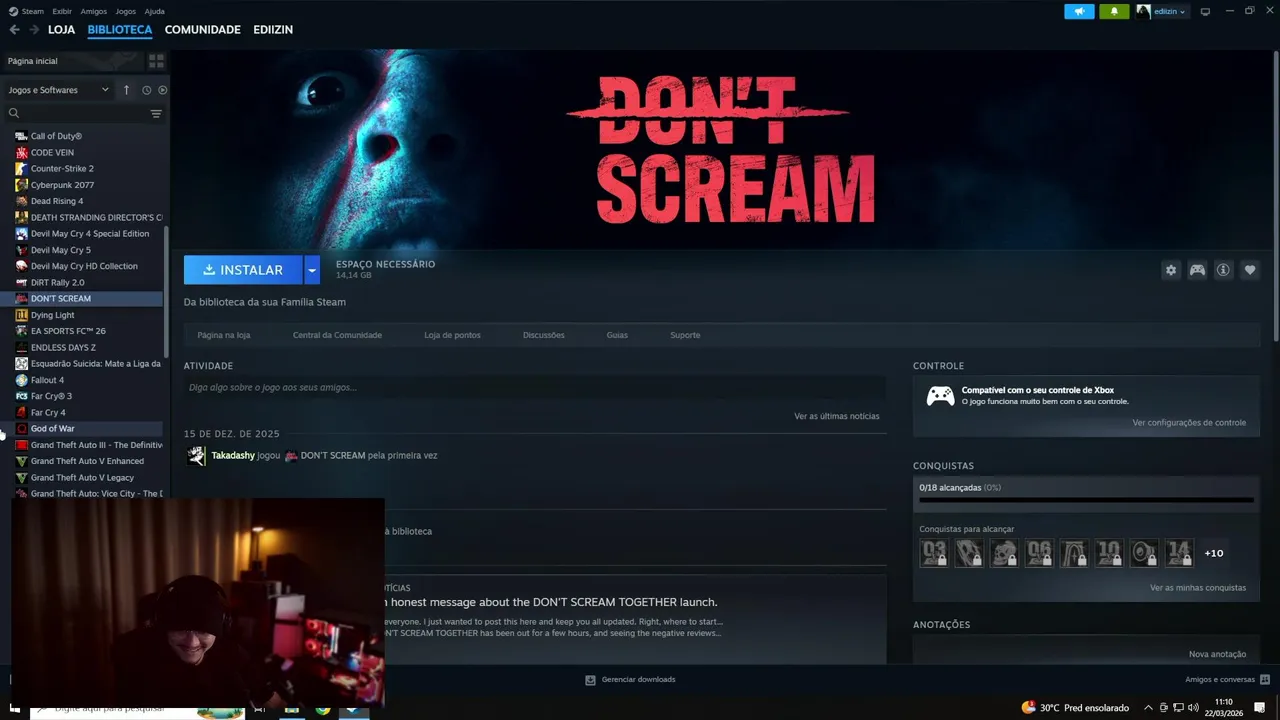
Task: Open install options arrow next to Instalar
Action: (312, 270)
